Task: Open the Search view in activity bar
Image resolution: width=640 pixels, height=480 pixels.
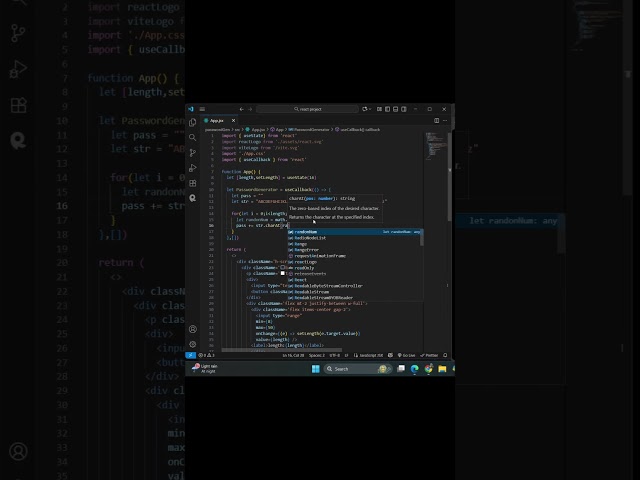Action: point(193,138)
